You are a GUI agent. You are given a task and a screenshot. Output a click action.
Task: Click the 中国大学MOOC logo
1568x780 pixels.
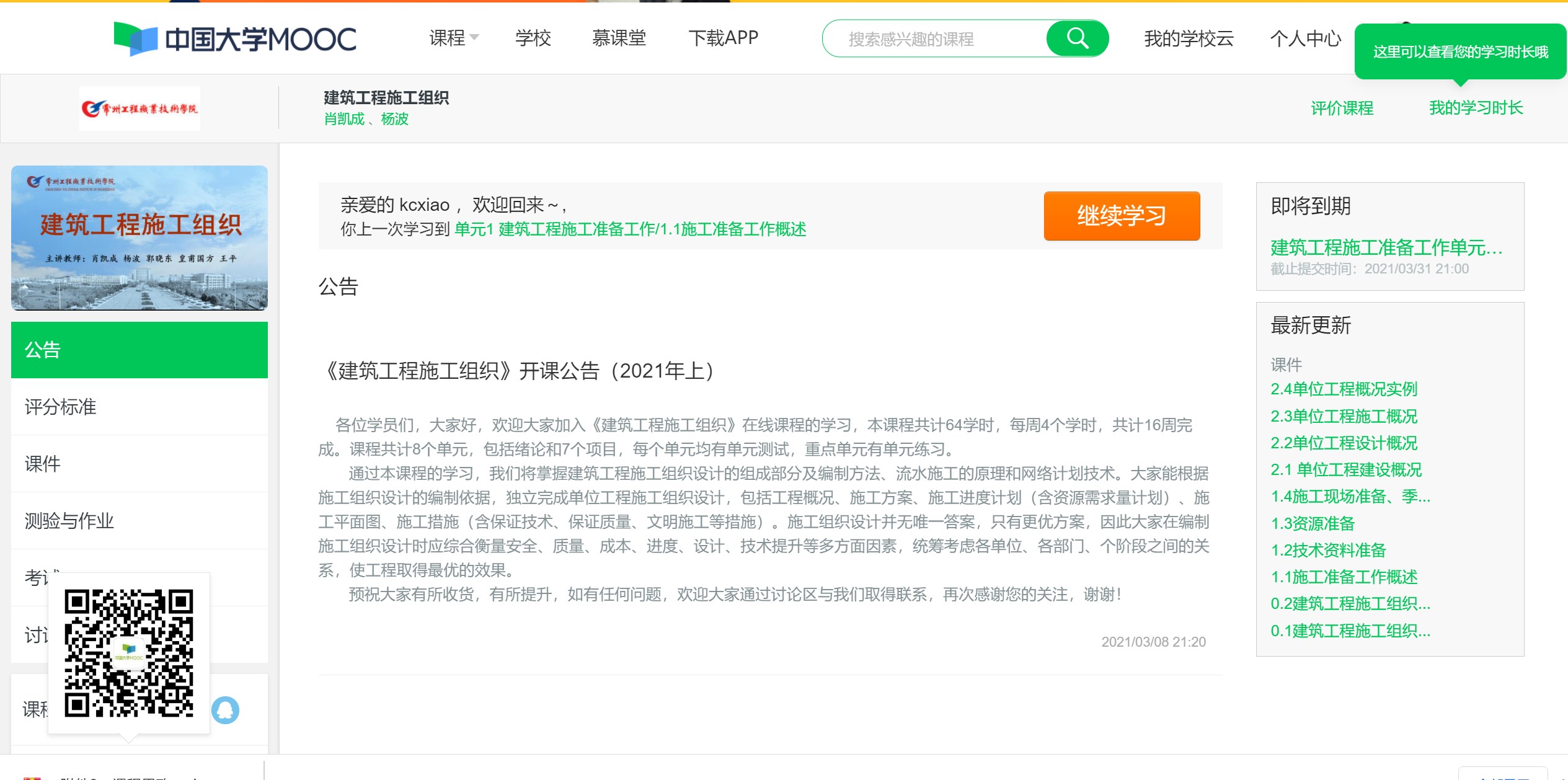point(236,39)
